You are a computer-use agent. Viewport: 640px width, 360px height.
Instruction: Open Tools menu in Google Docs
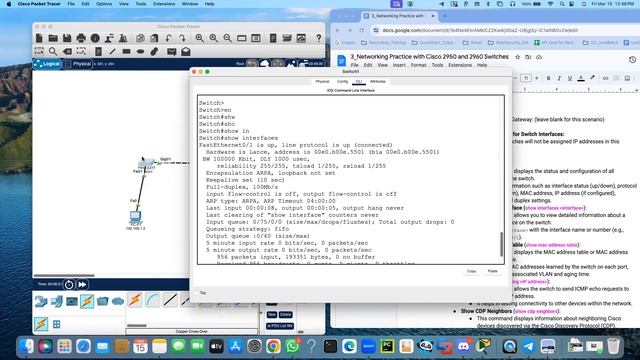(x=437, y=65)
